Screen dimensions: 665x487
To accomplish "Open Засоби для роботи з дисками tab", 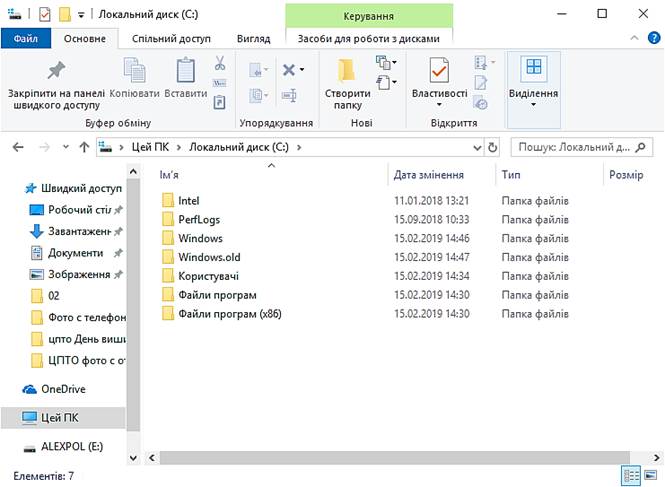I will pos(369,39).
